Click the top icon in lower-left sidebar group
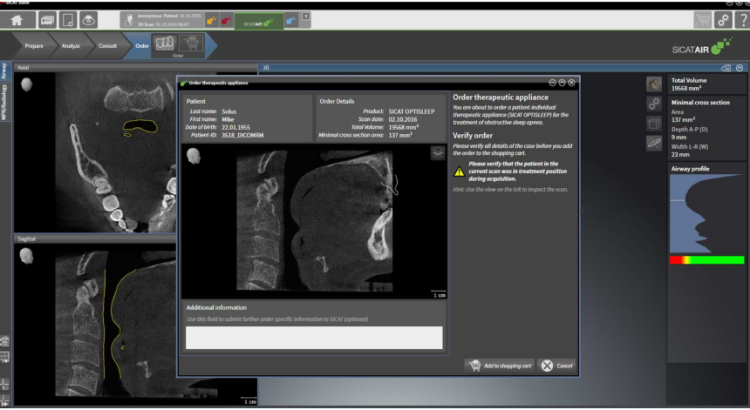The width and height of the screenshot is (750, 410). point(4,341)
